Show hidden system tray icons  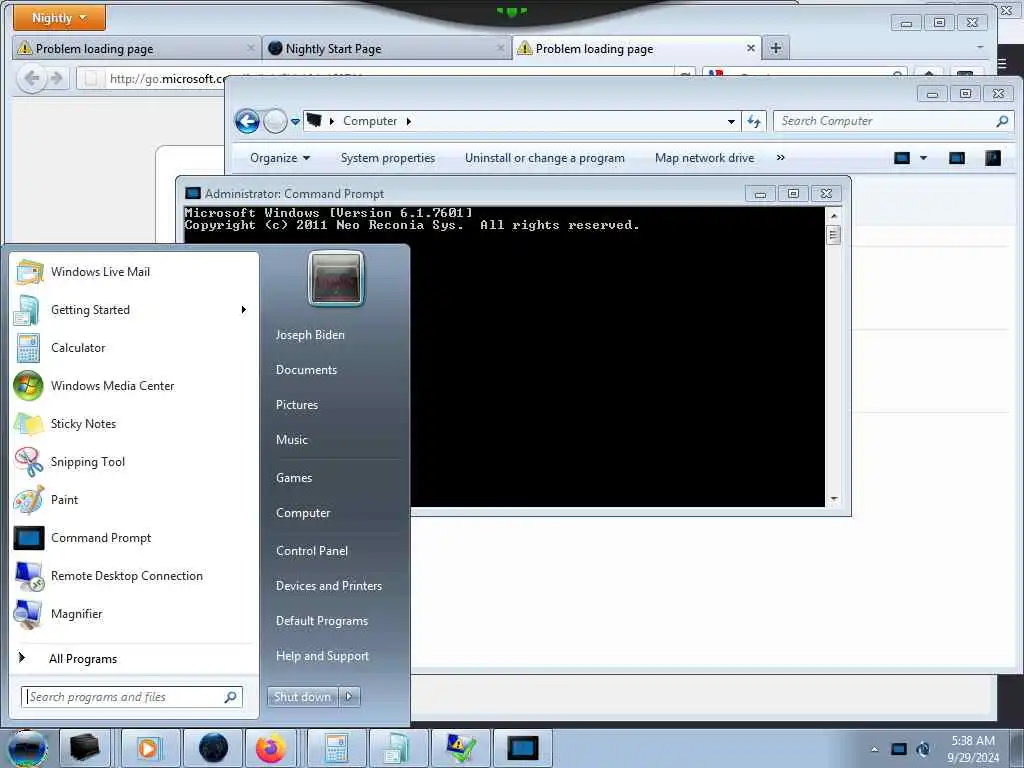874,749
